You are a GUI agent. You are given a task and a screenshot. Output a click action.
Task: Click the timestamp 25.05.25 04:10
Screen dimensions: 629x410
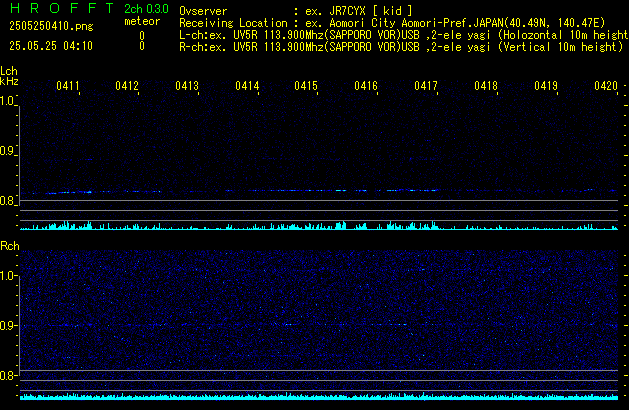51,46
